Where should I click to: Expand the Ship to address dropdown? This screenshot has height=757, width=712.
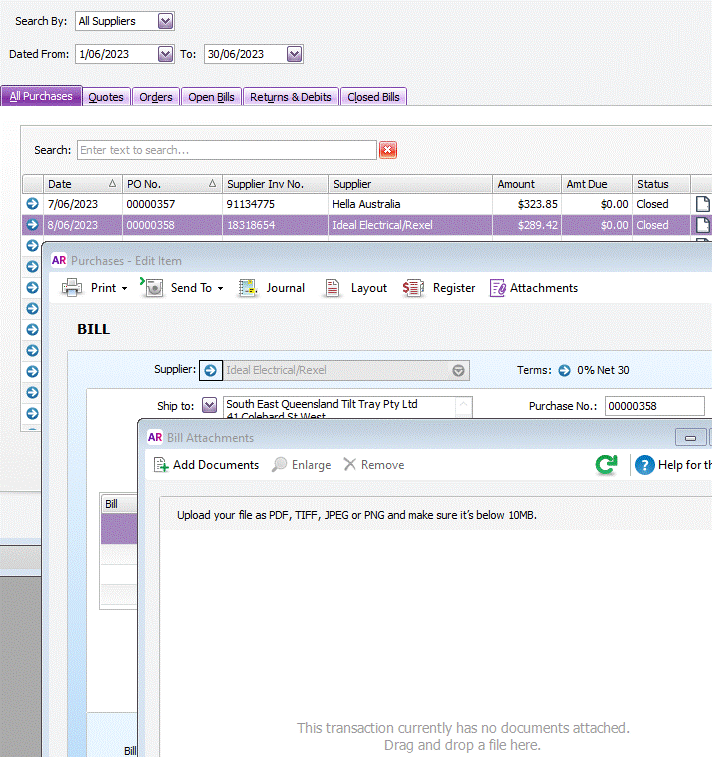tap(209, 405)
